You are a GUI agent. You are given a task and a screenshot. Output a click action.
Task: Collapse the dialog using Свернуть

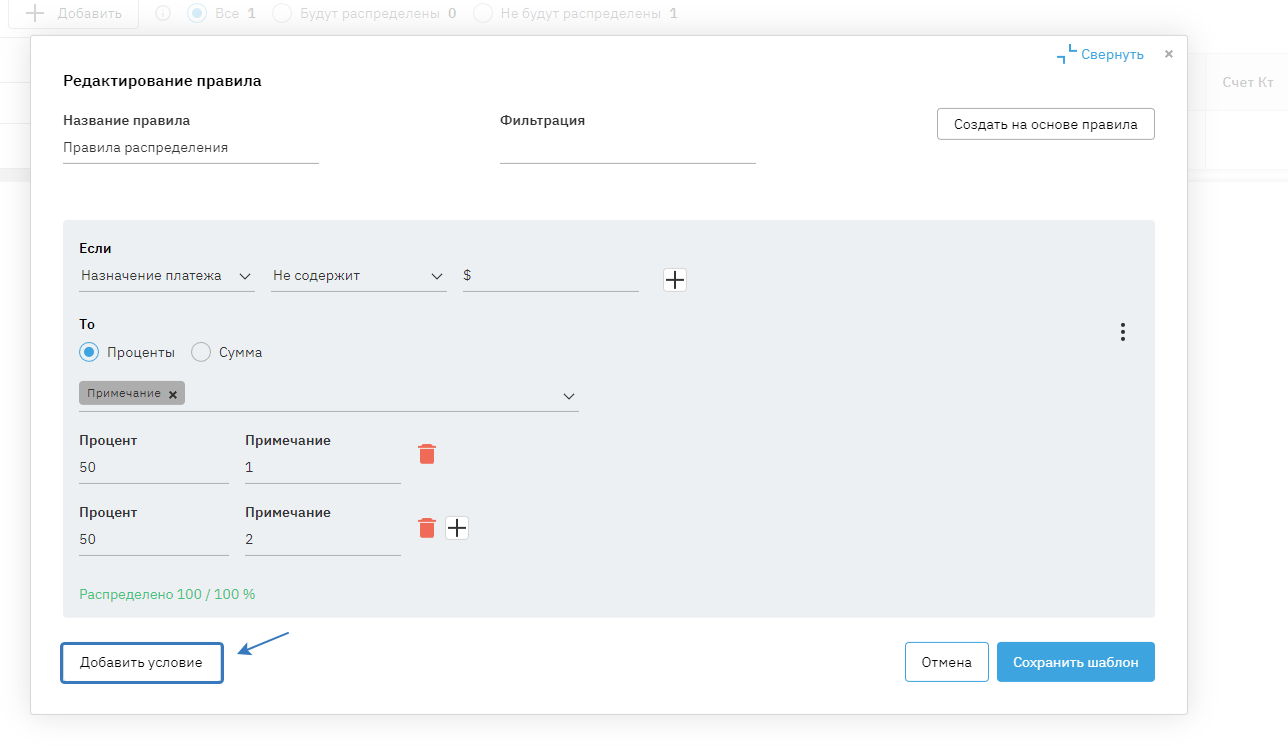[1100, 55]
